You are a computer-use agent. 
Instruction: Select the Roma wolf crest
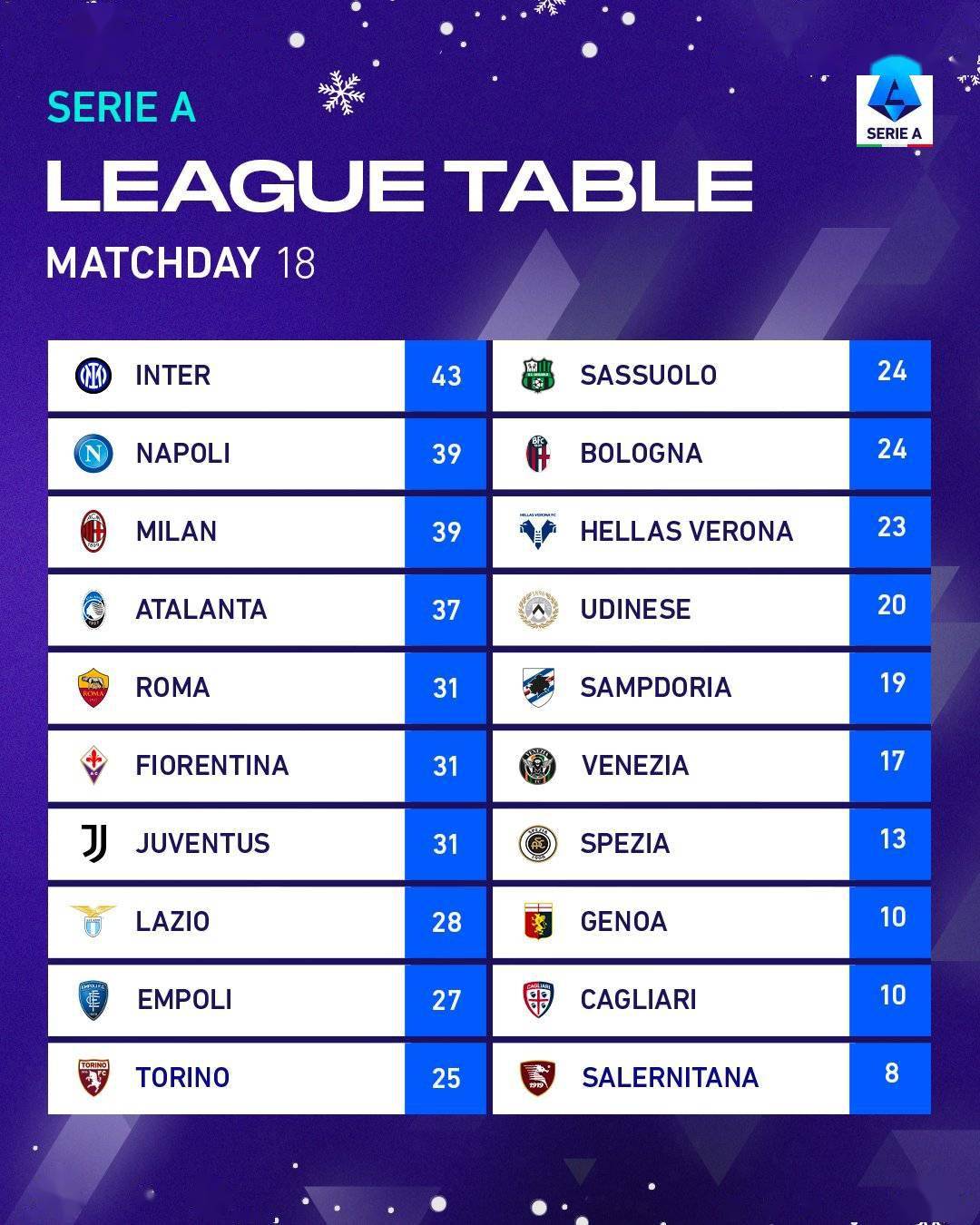pos(93,688)
